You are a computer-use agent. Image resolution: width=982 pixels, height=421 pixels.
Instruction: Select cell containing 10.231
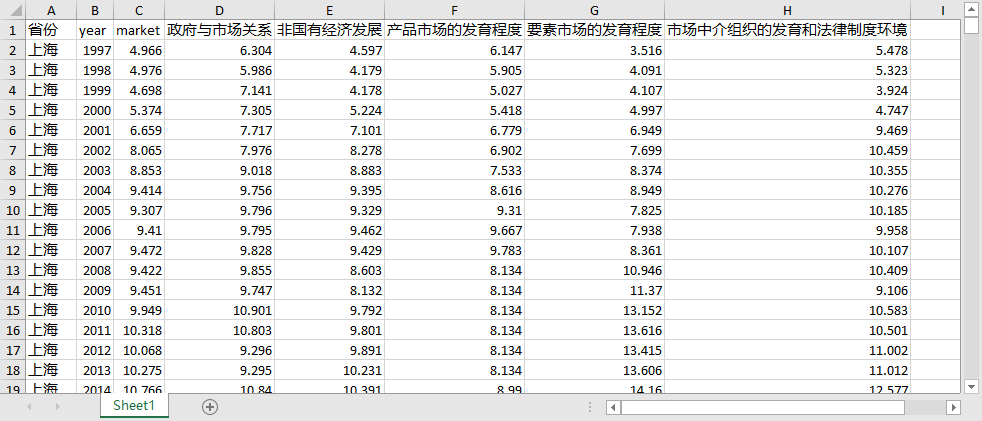[329, 371]
